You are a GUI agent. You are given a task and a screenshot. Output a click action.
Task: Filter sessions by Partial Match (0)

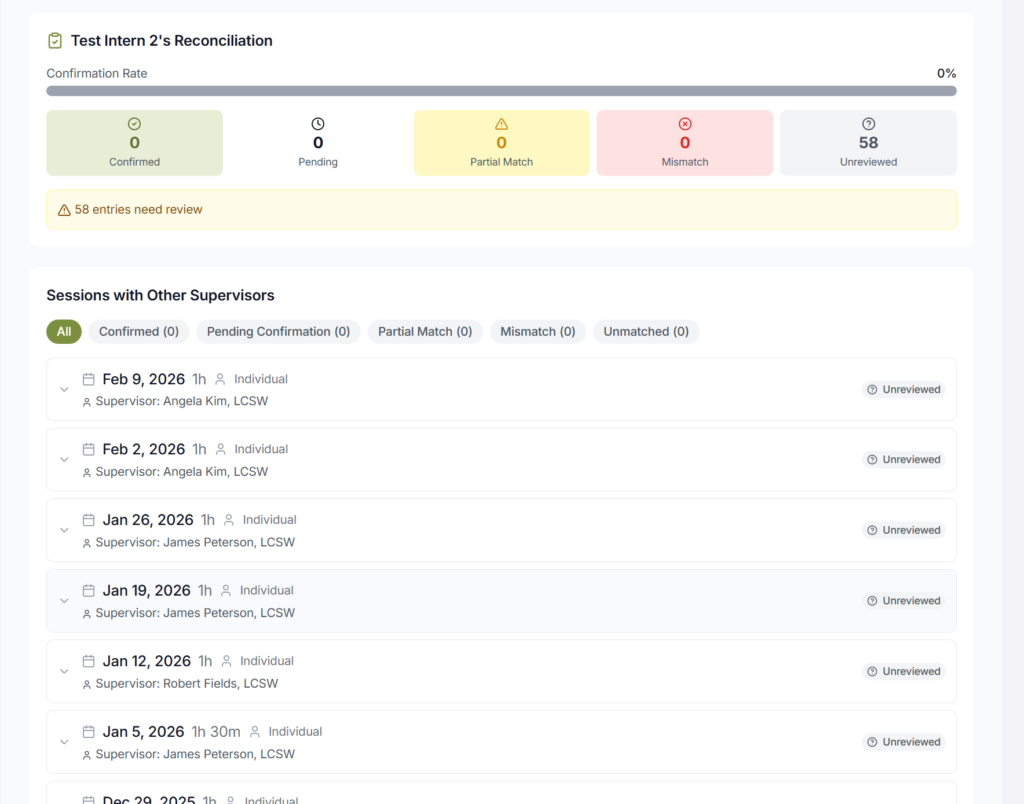[425, 332]
